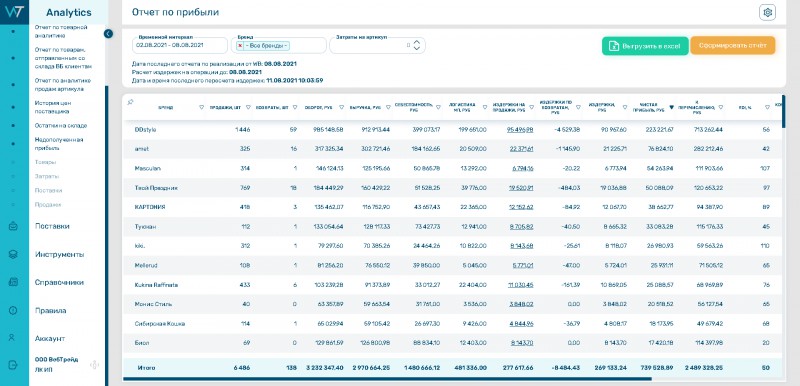Expand the Аккаунт section

(x=49, y=339)
